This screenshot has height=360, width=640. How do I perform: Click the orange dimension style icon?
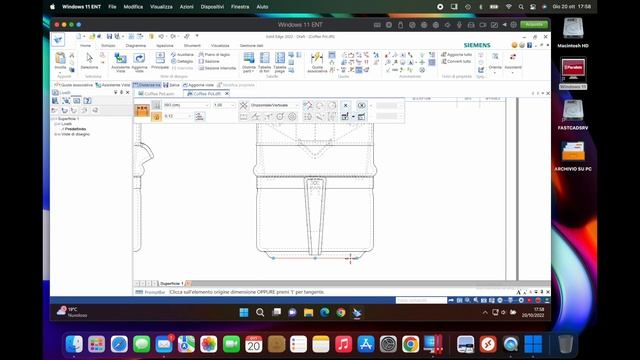tap(142, 110)
